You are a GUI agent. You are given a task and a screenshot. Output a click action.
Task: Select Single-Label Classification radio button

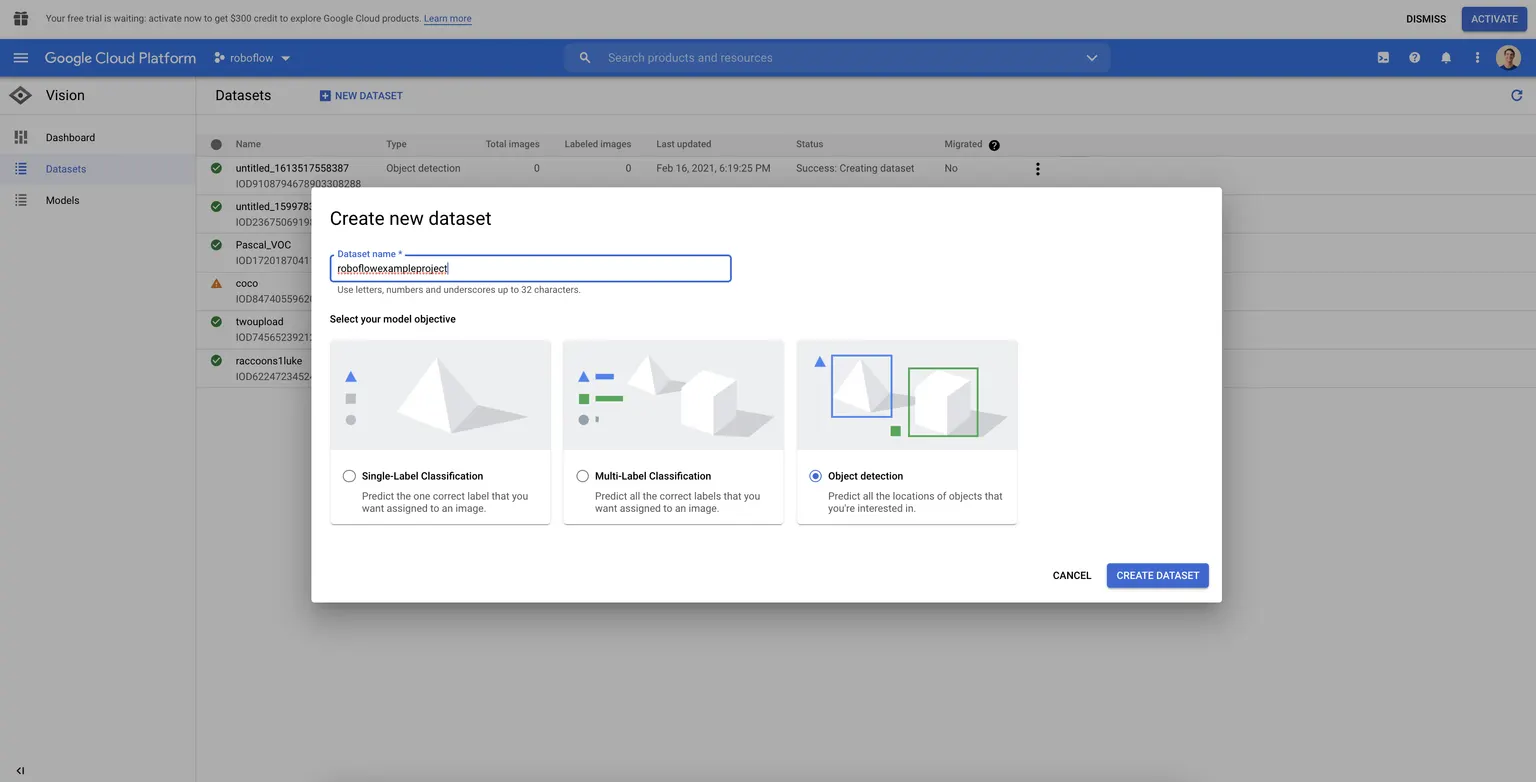click(x=349, y=476)
